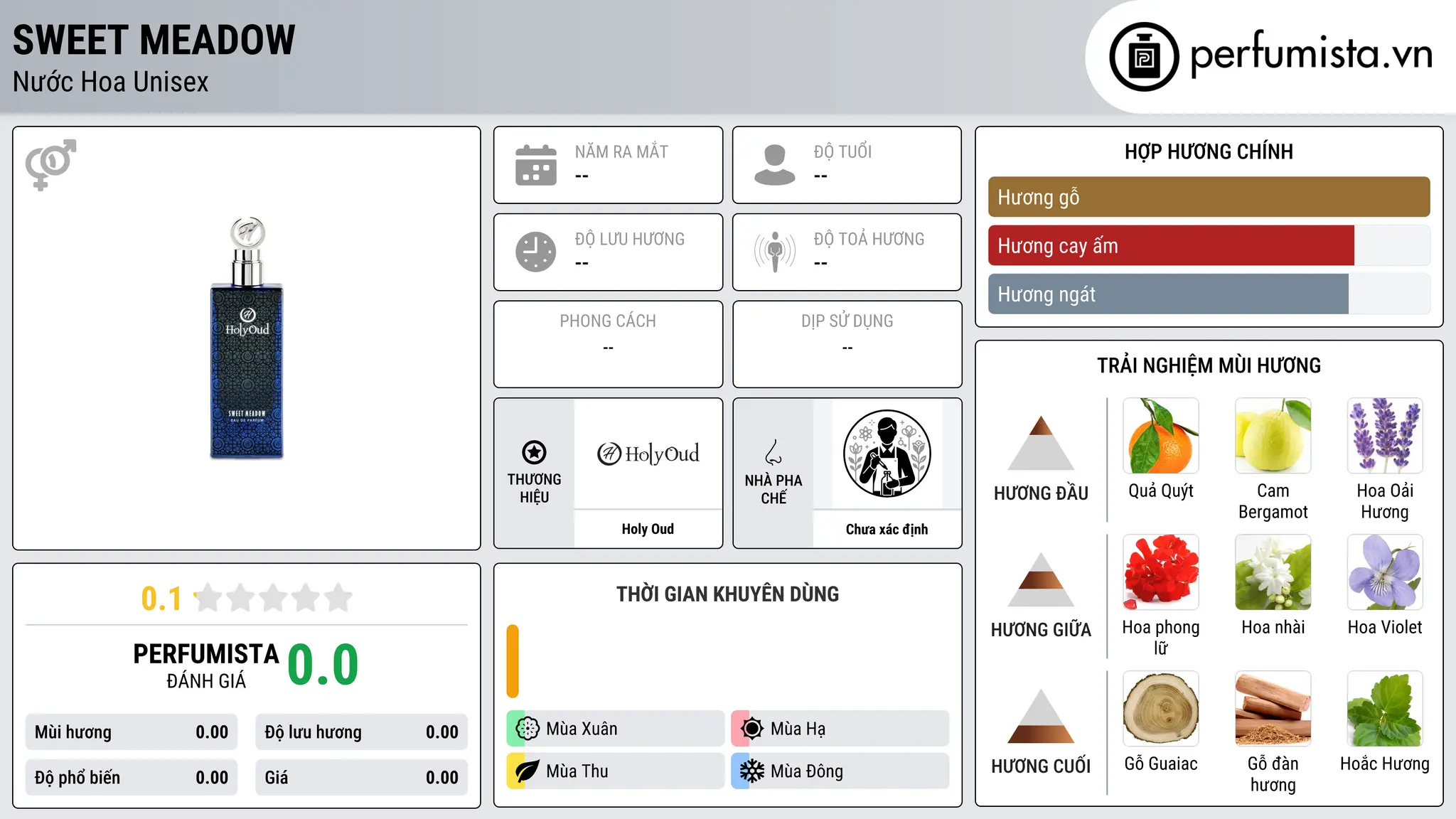Select the Mùa Hạ season label
The height and width of the screenshot is (819, 1456).
[x=798, y=729]
